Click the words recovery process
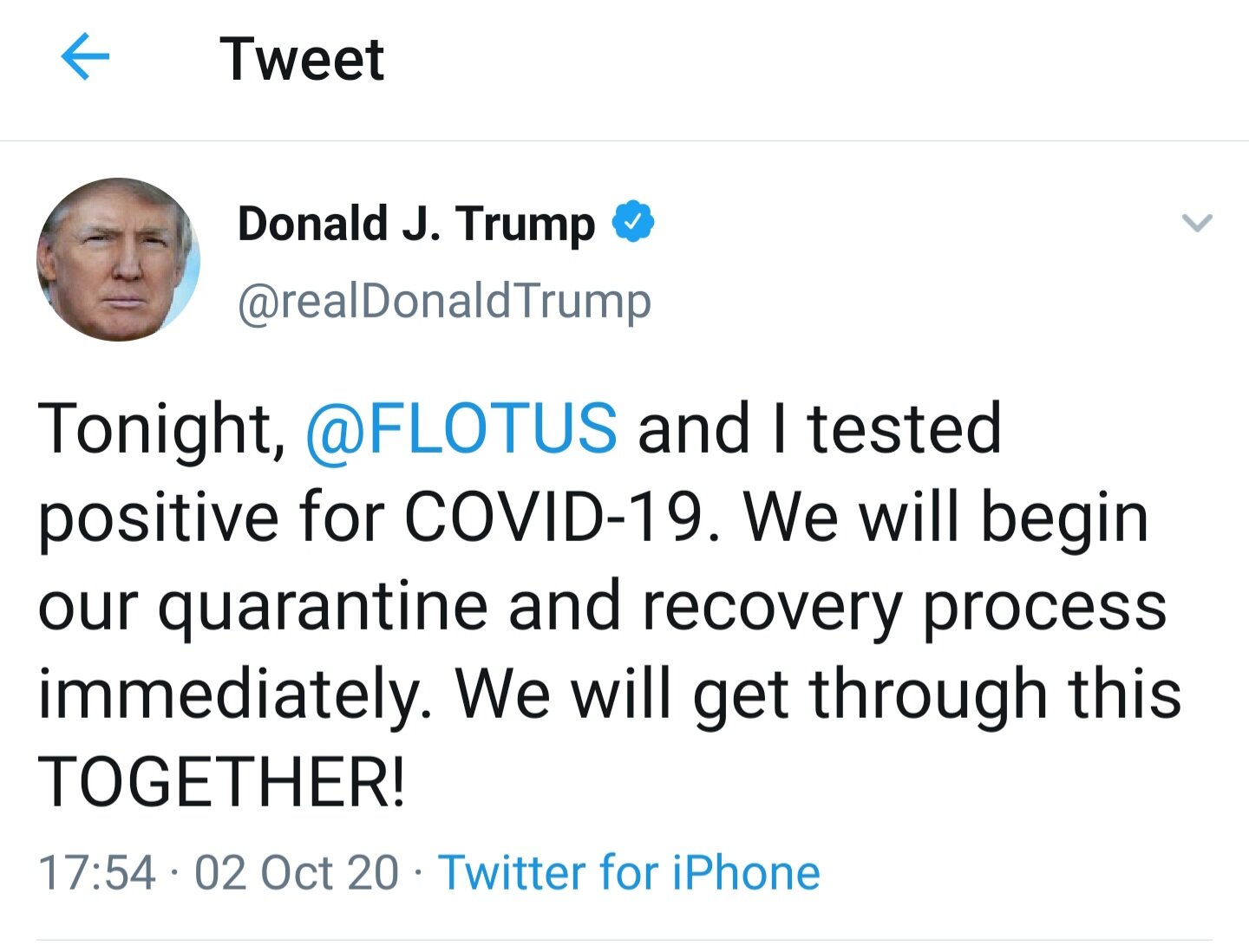 click(x=904, y=606)
